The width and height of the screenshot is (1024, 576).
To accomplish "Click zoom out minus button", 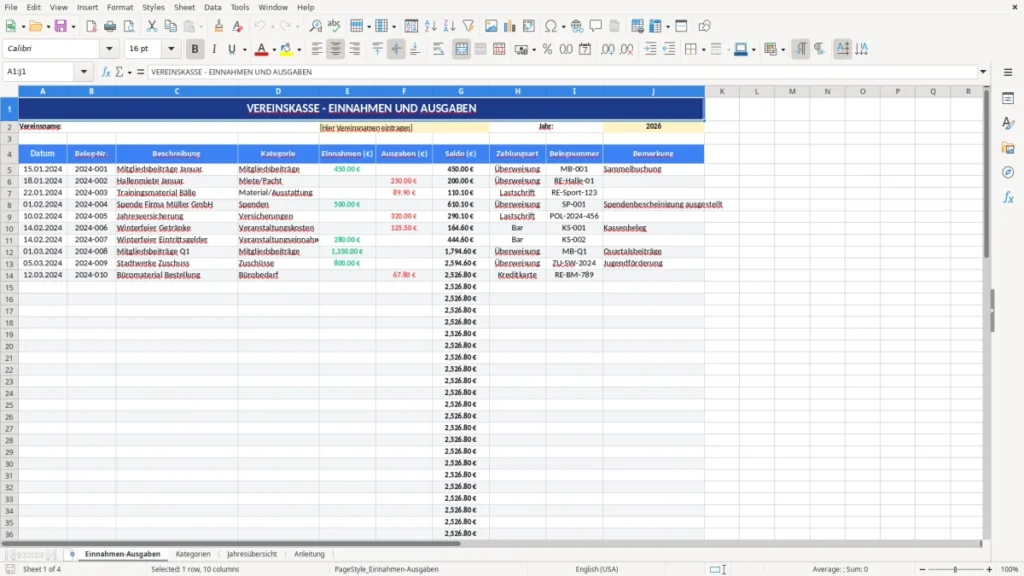I will point(922,569).
